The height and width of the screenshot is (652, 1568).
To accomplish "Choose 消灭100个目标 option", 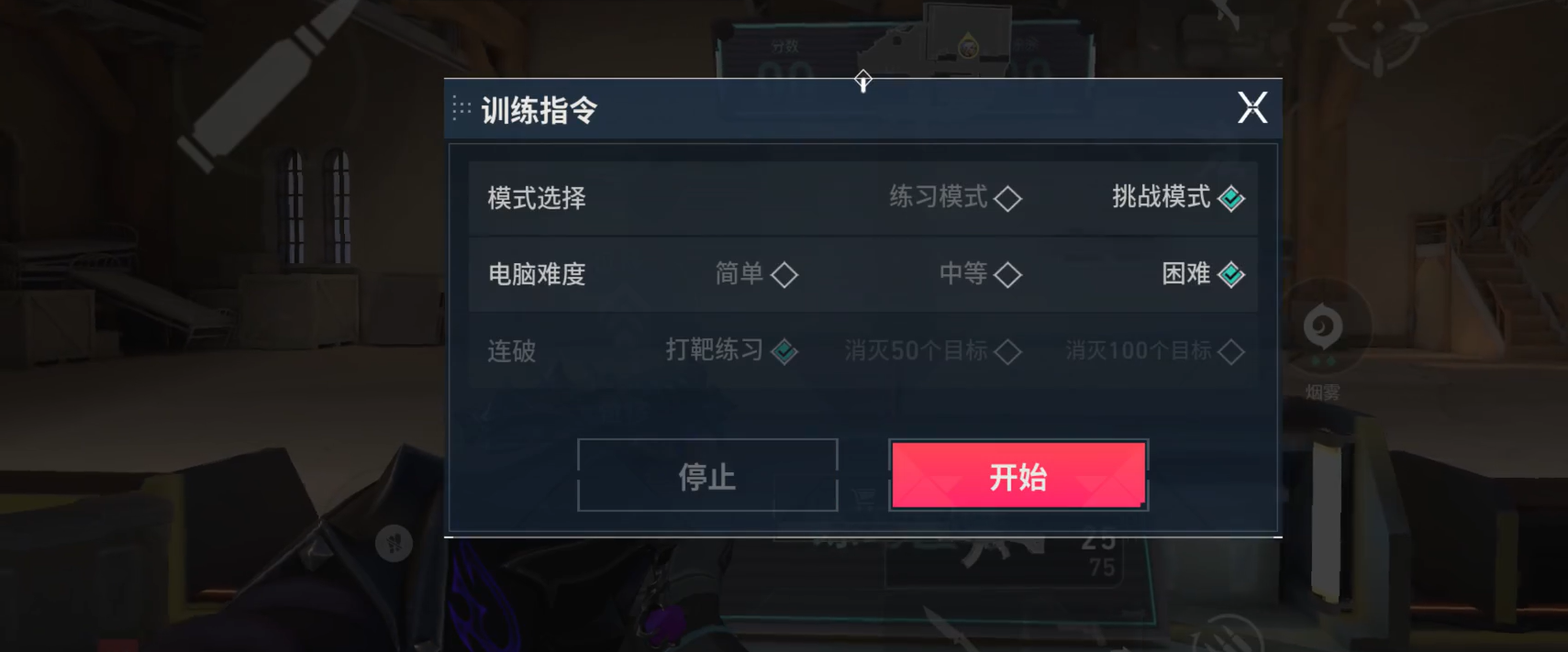I will 1155,350.
